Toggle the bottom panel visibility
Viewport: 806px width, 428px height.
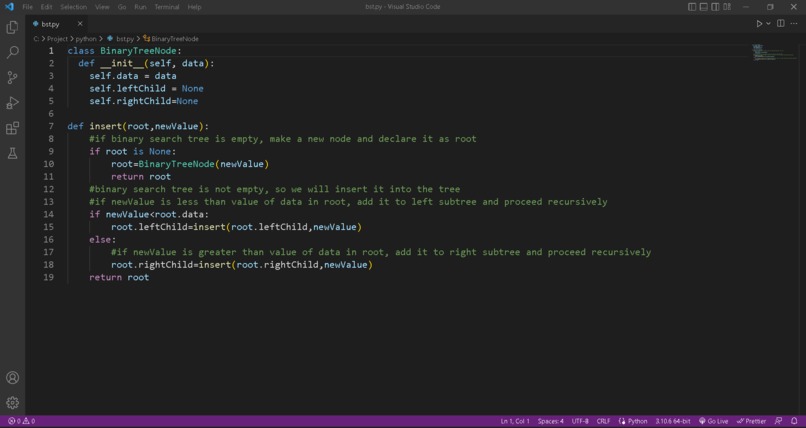coord(703,7)
